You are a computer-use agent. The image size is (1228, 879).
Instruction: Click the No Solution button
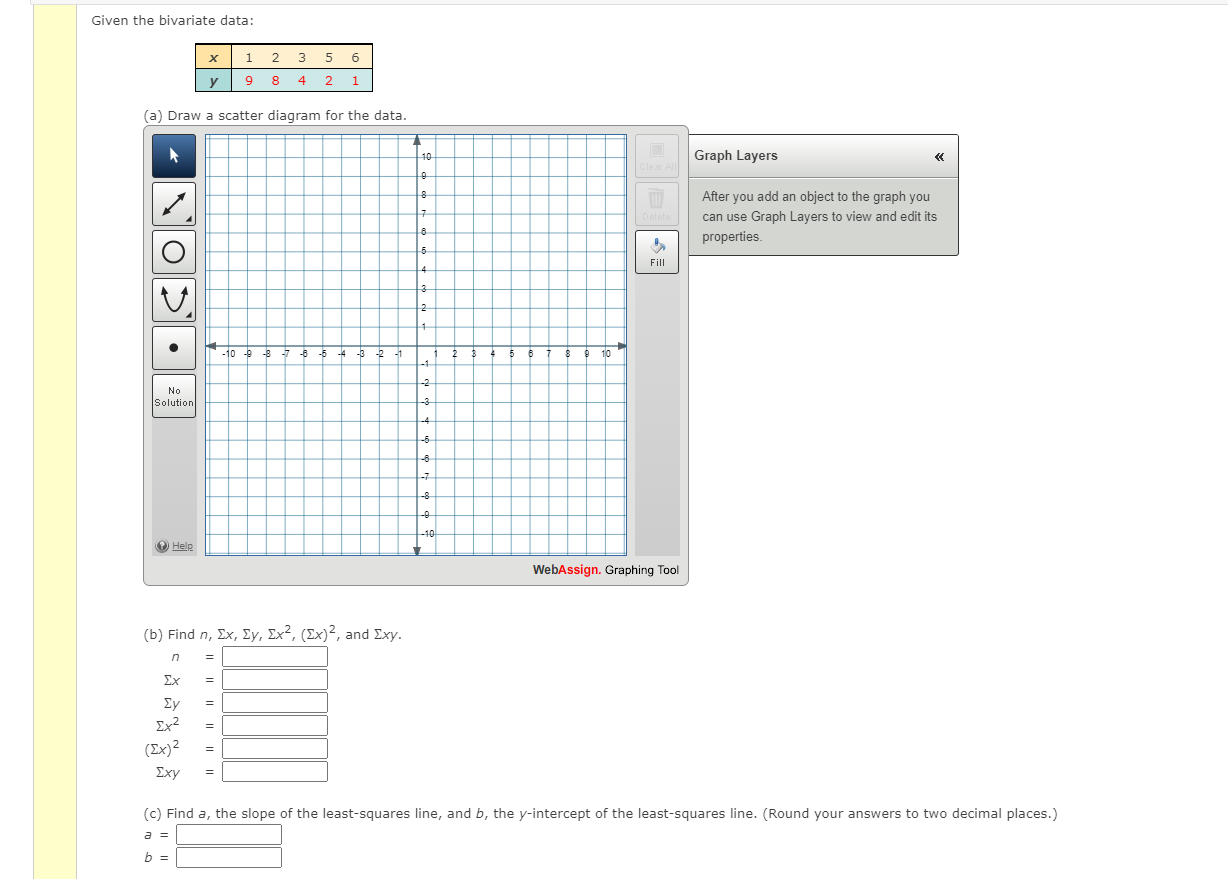click(x=173, y=394)
